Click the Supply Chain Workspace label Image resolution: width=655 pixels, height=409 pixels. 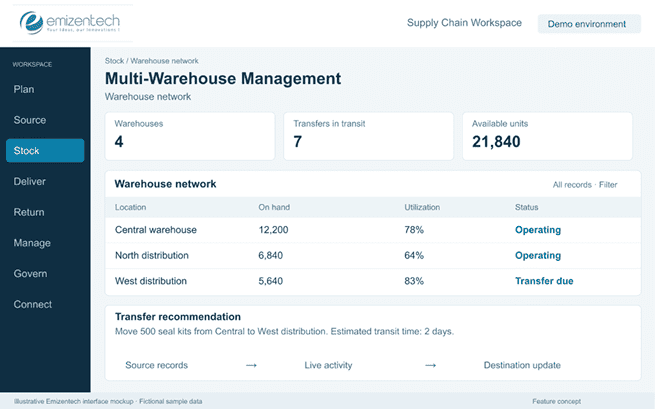(464, 23)
